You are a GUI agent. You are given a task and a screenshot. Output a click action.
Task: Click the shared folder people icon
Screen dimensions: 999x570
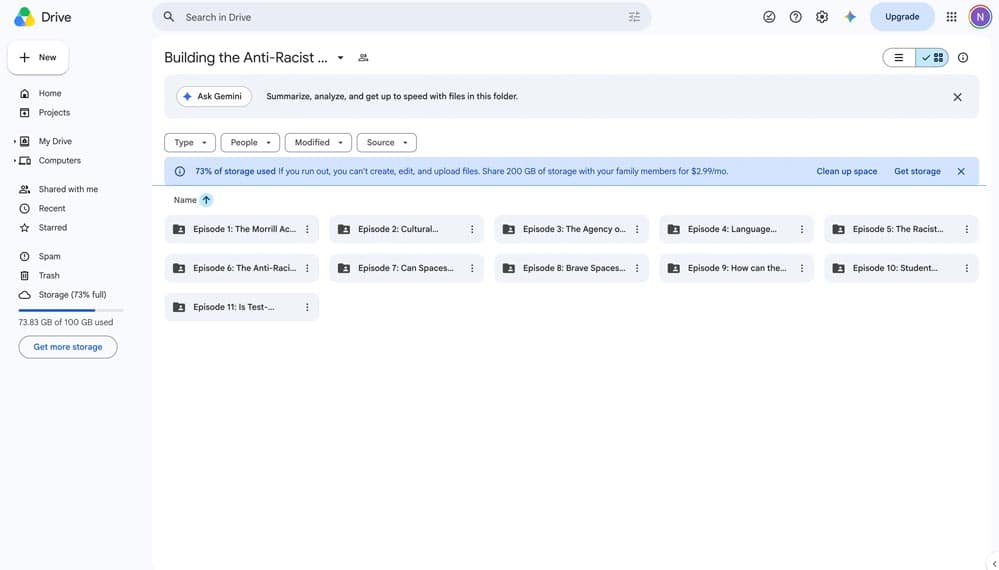click(x=363, y=58)
